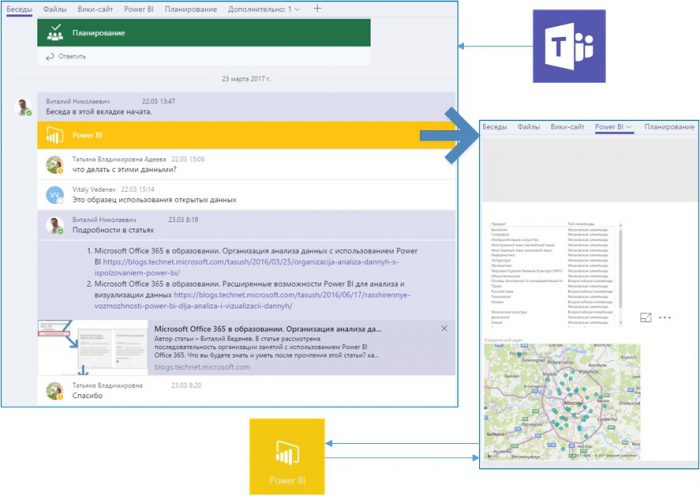Click the reply arrow icon beside Ответить

pyautogui.click(x=50, y=57)
